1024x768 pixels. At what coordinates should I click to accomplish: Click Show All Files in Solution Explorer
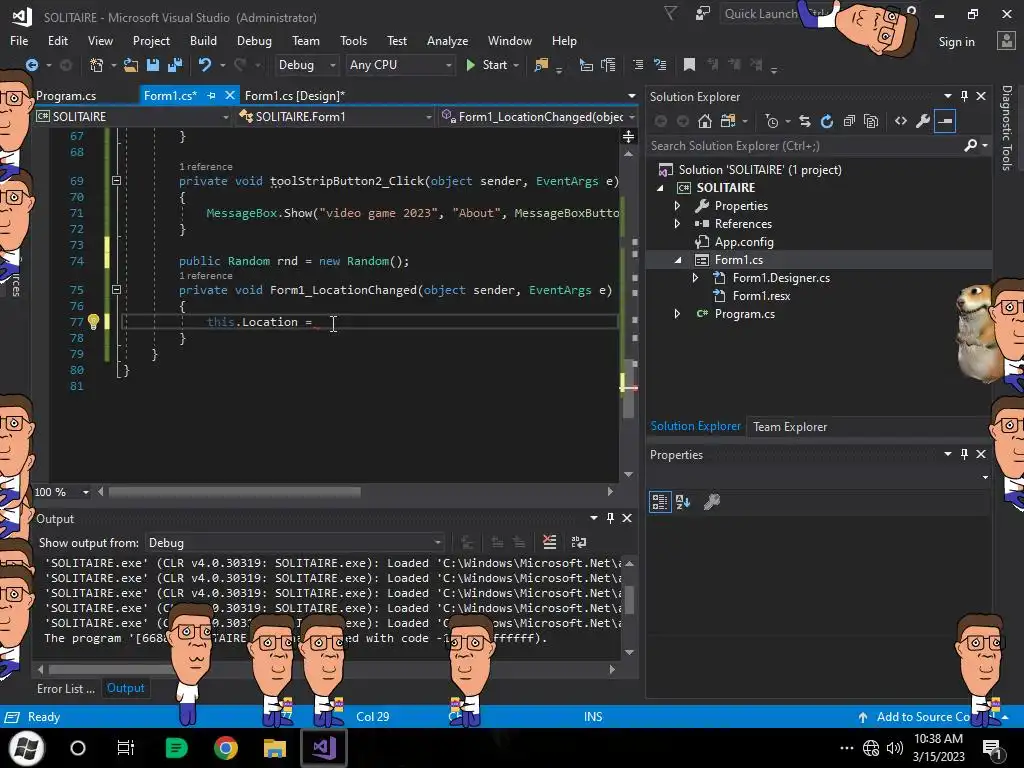[x=871, y=121]
